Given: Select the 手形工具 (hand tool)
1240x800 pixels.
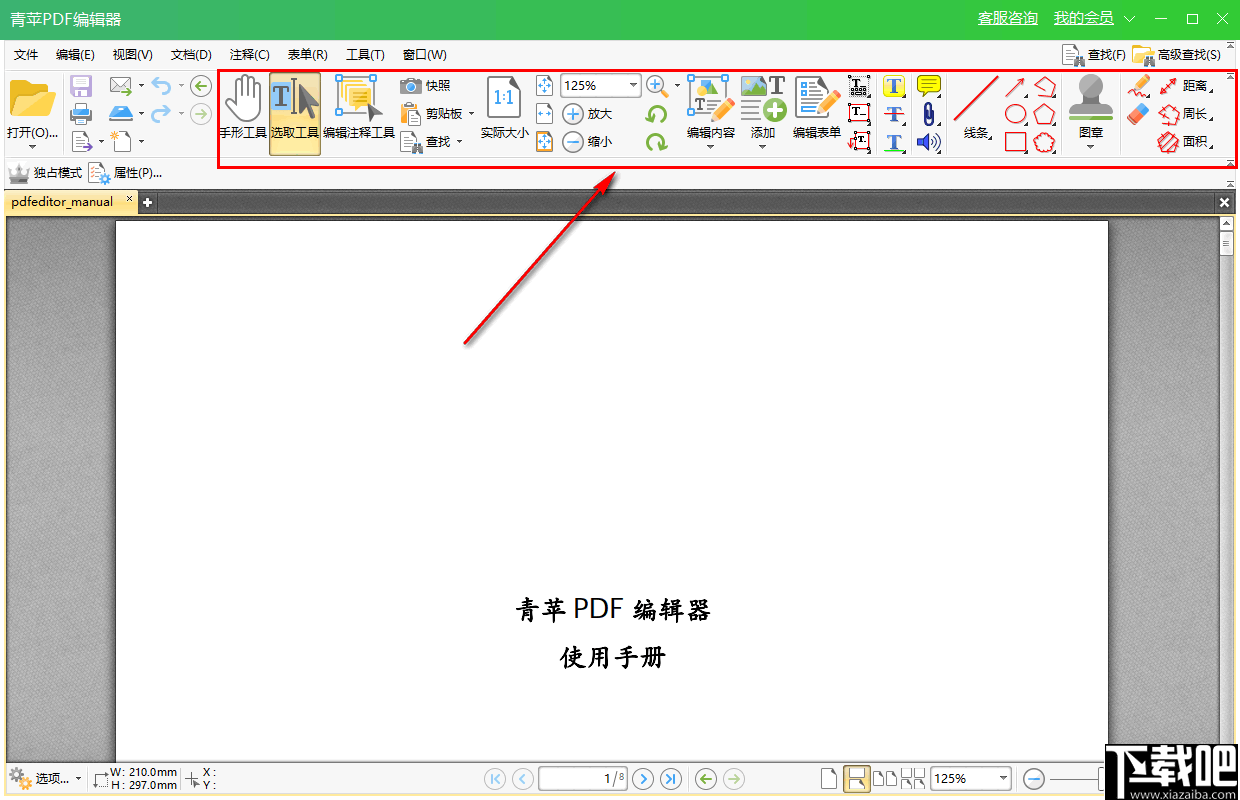Looking at the screenshot, I should [x=243, y=105].
